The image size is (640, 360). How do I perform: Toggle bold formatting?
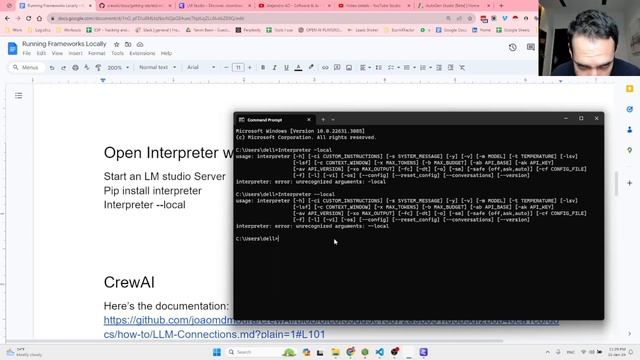click(x=263, y=68)
